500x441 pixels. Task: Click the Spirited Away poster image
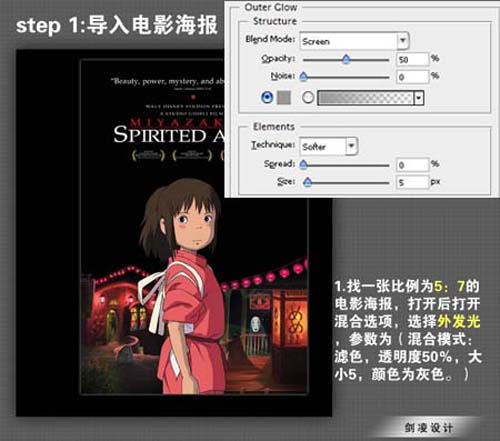[194, 227]
